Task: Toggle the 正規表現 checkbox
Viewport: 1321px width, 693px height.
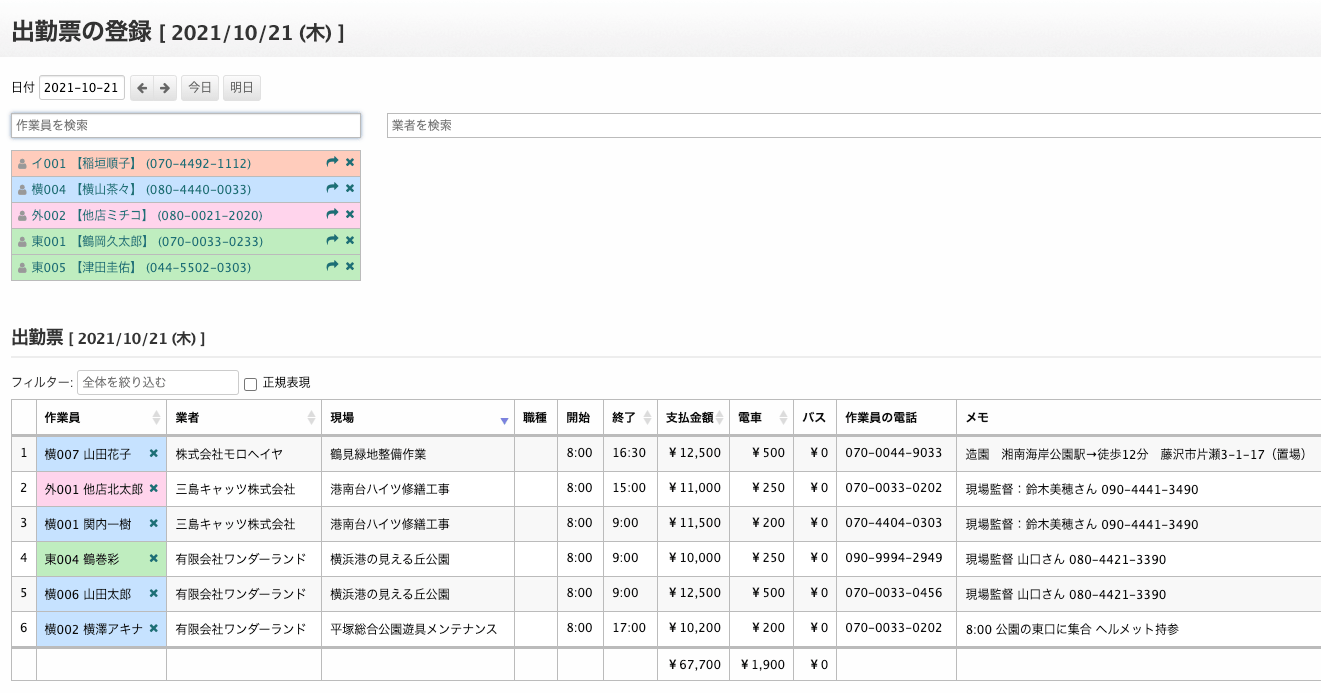Action: 250,383
